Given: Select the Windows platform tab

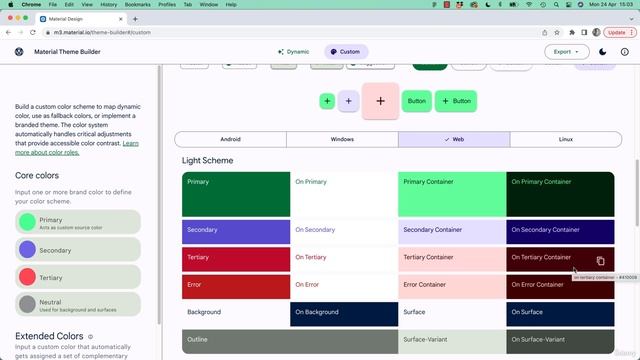Looking at the screenshot, I should (x=342, y=139).
